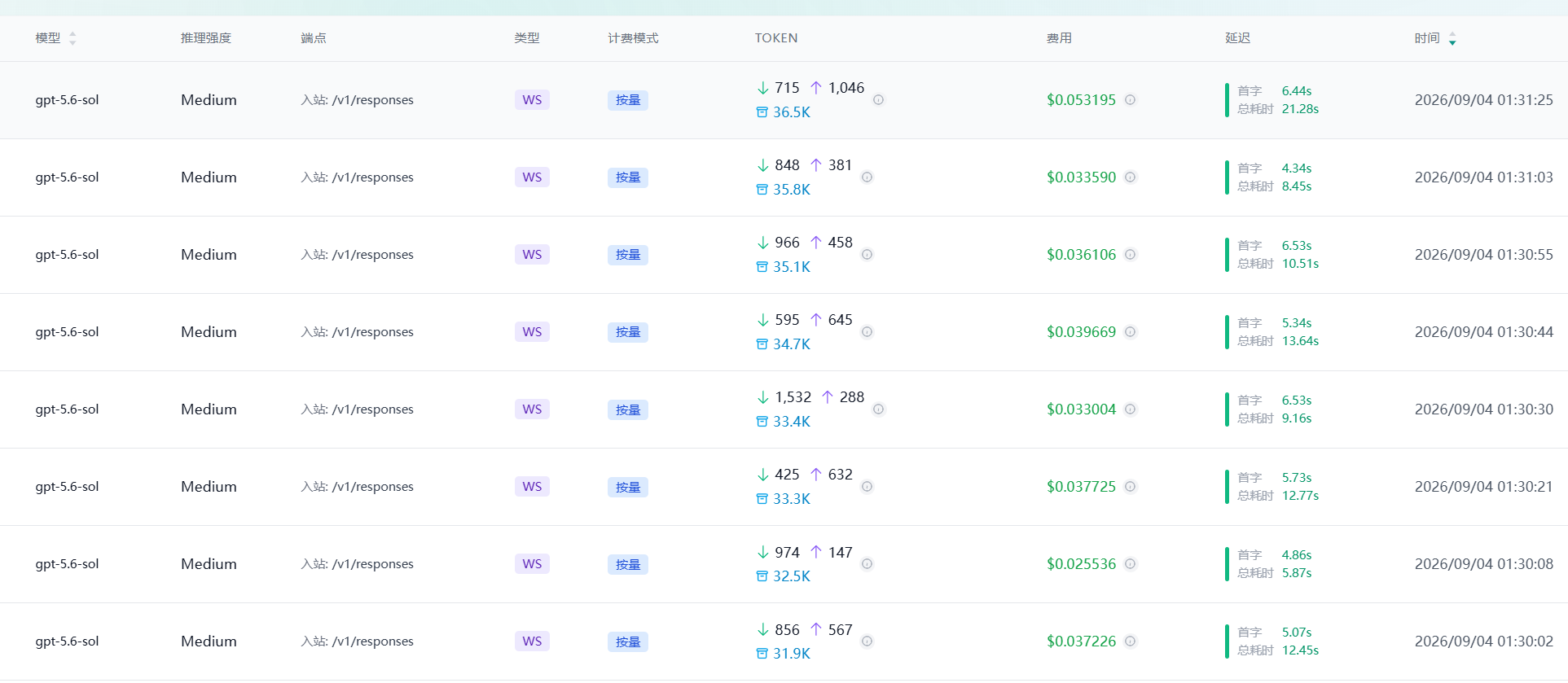Select the TOKEN column header
Viewport: 1568px width, 683px height.
(776, 38)
